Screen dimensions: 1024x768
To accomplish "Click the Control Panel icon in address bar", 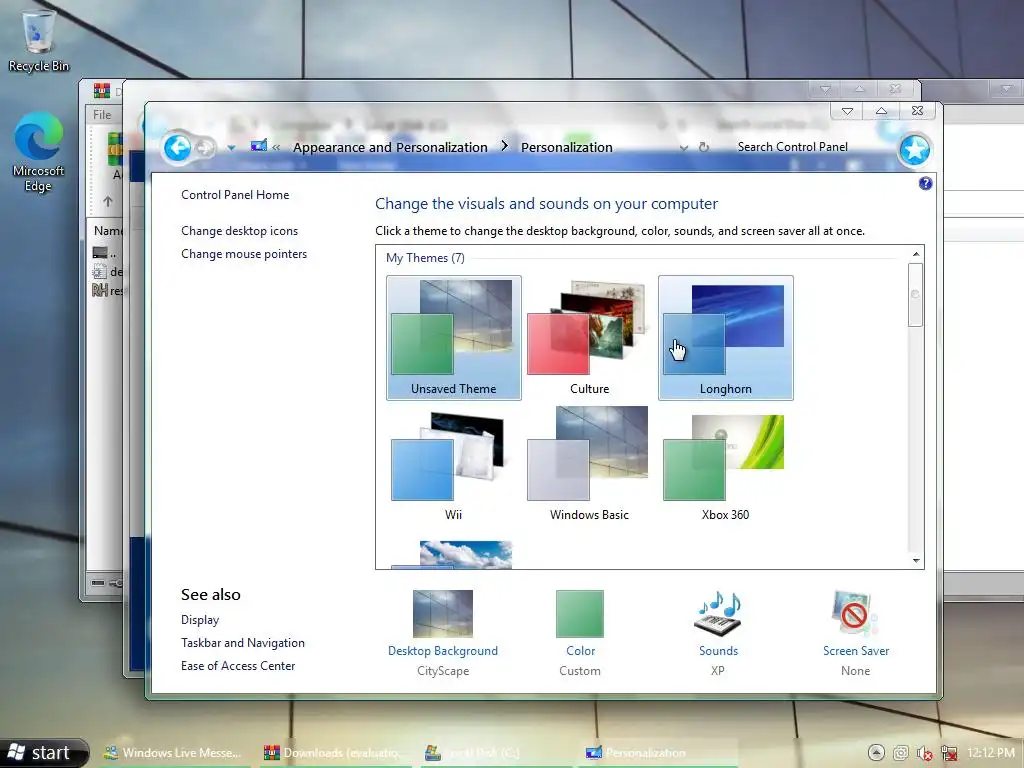I will coord(259,146).
